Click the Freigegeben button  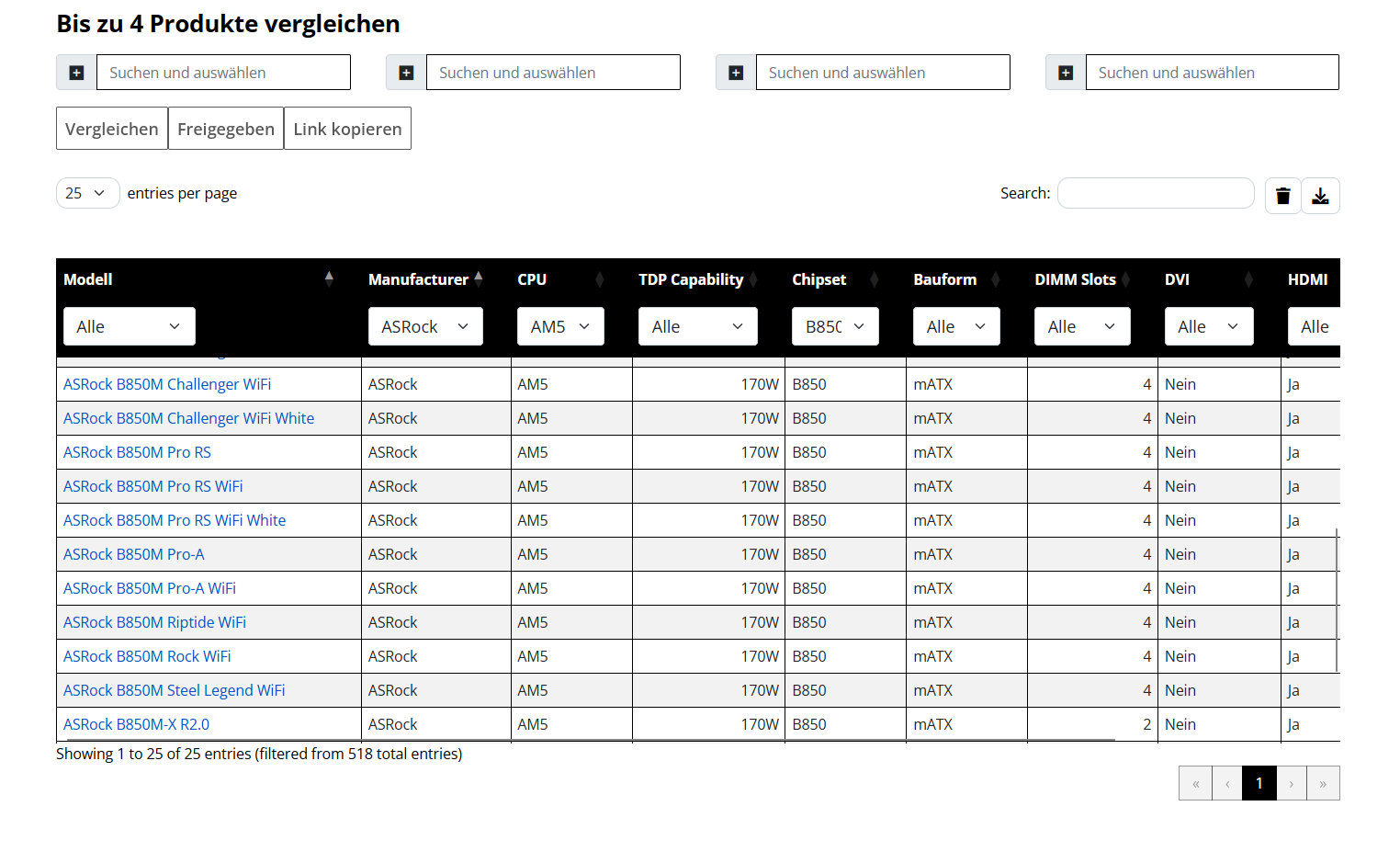point(226,129)
